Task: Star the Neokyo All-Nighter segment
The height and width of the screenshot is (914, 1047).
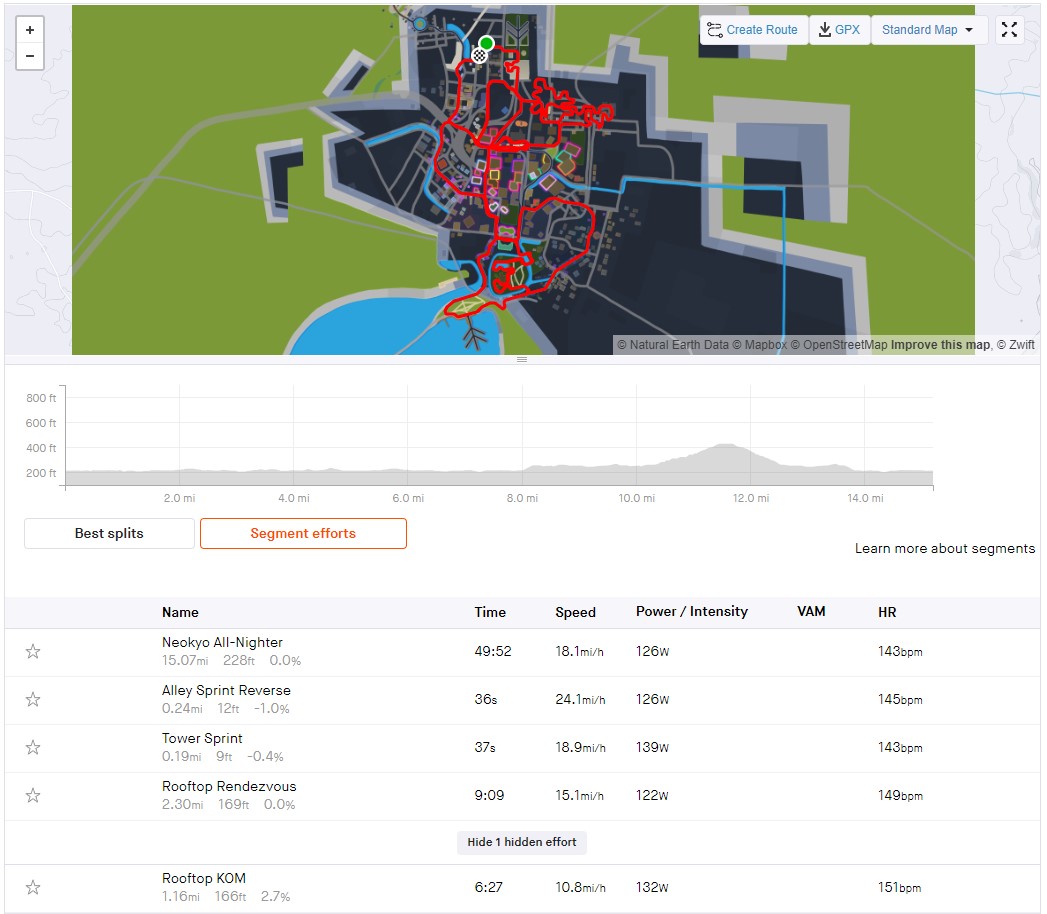Action: [33, 652]
